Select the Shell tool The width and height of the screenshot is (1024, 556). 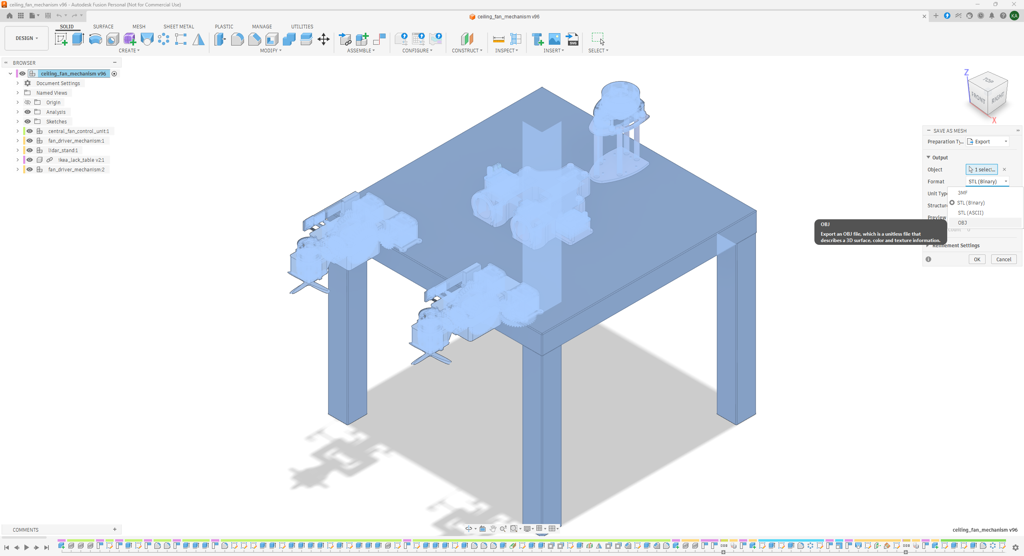(272, 39)
